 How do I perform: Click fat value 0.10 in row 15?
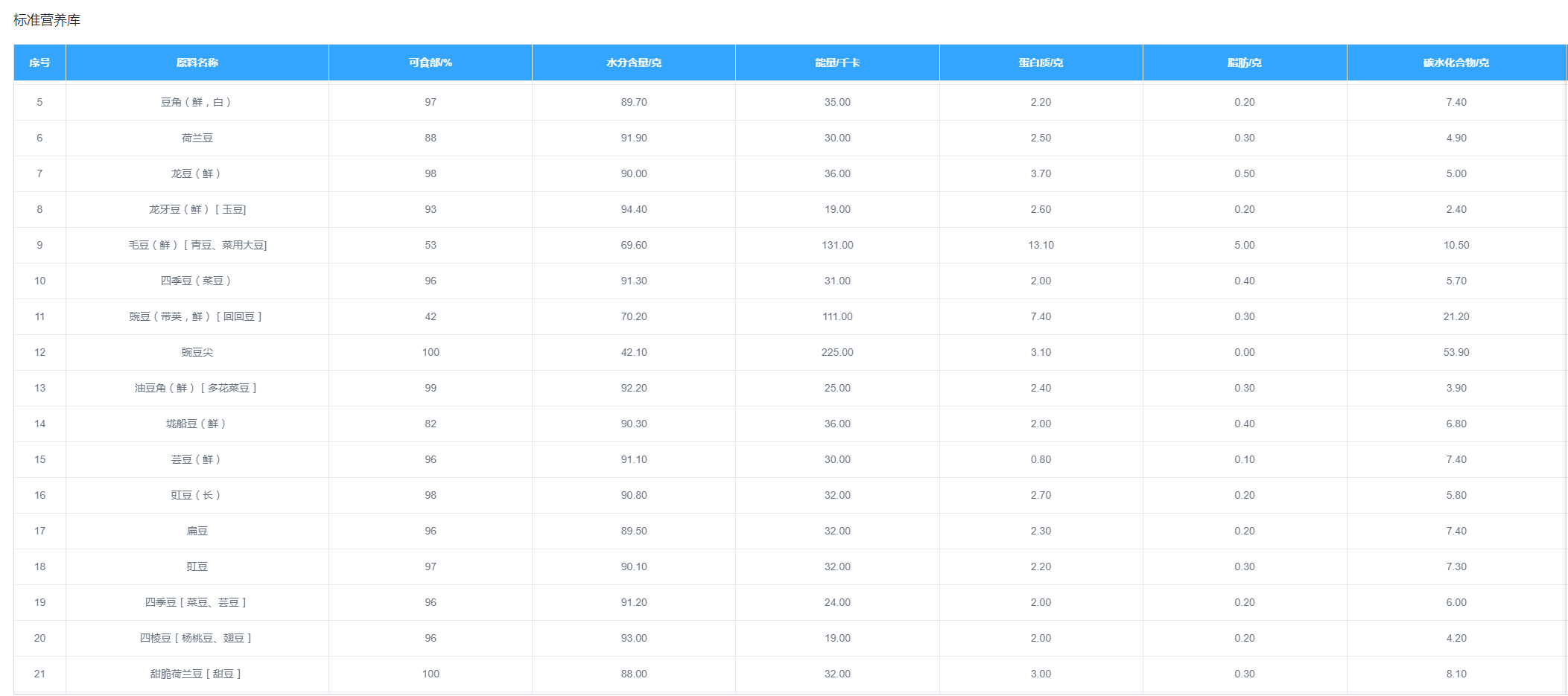point(1245,459)
